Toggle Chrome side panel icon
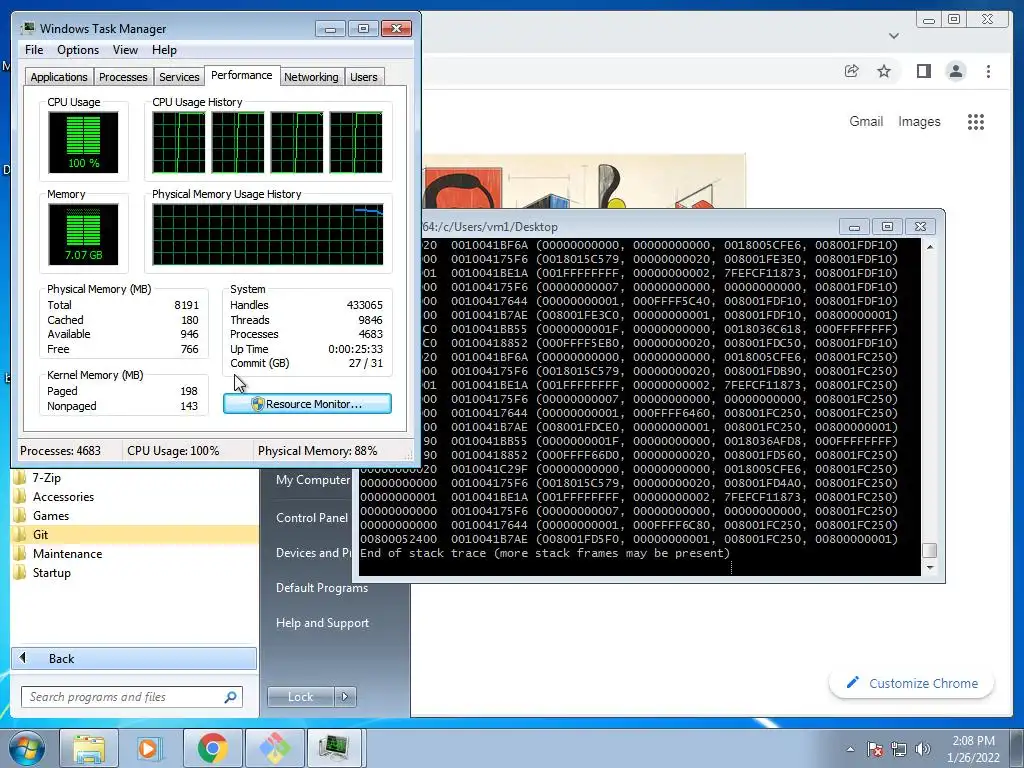Image resolution: width=1024 pixels, height=768 pixels. [923, 71]
